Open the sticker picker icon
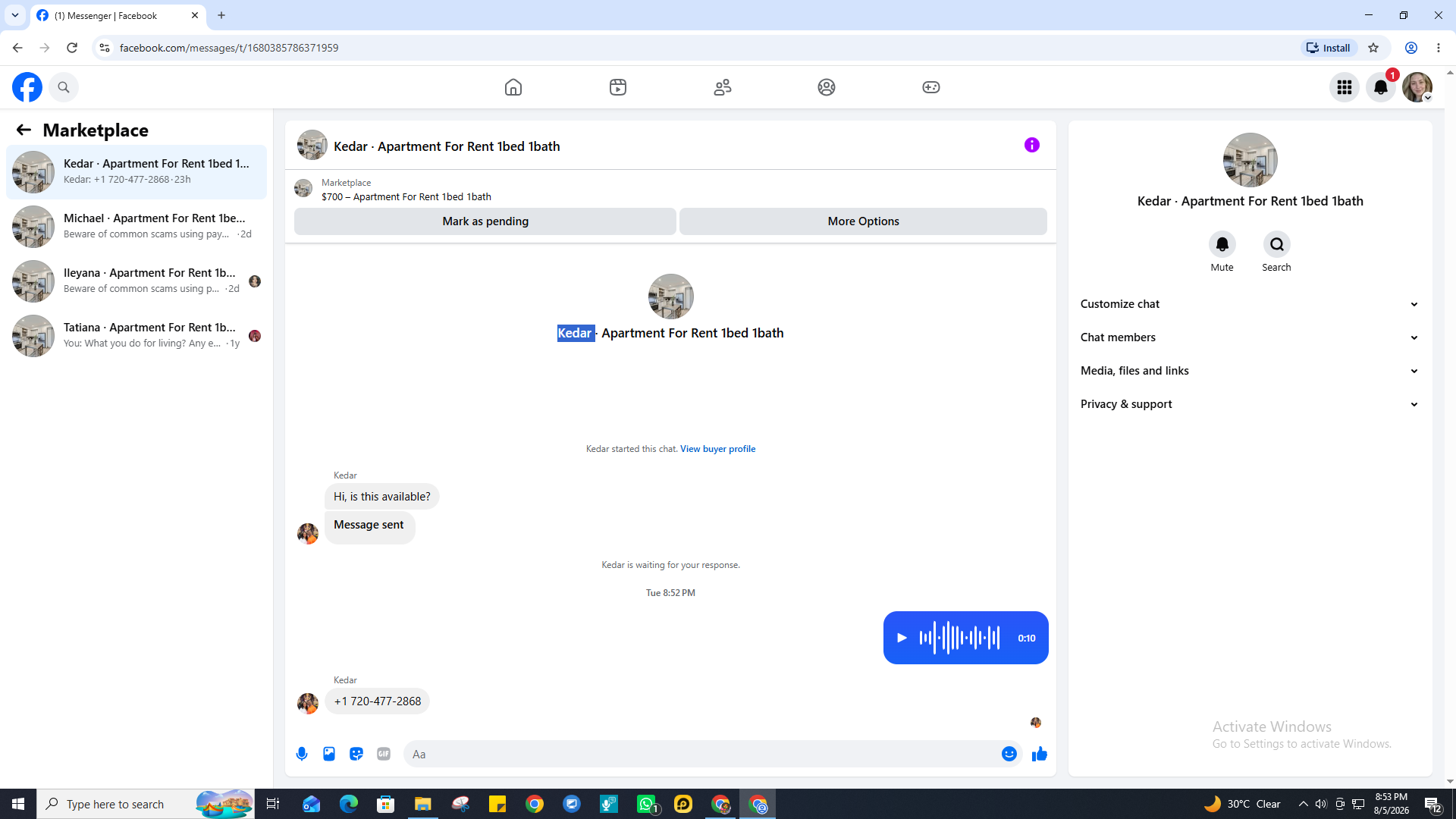This screenshot has height=819, width=1456. 356,754
